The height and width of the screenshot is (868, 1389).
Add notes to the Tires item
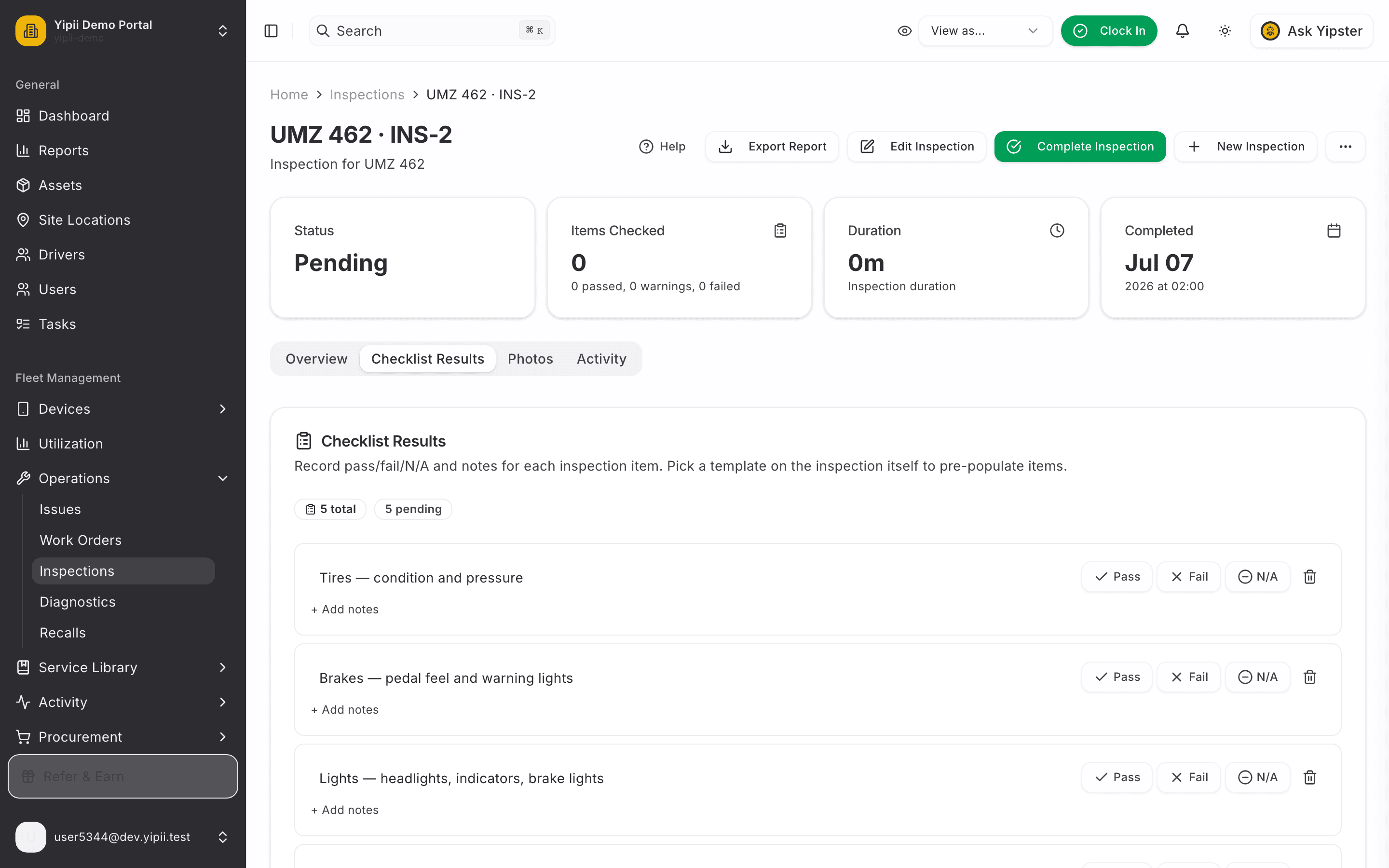(x=345, y=610)
